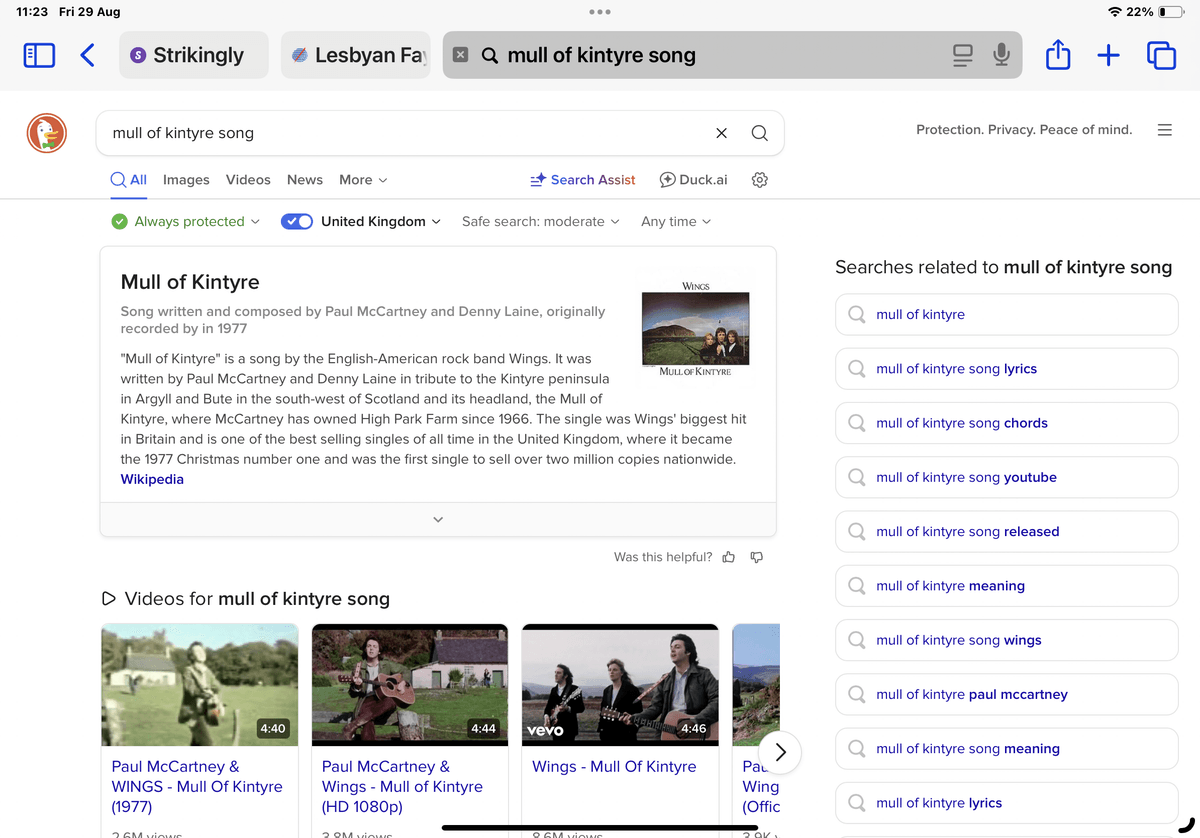
Task: Close the current tab with the X icon
Action: click(460, 55)
